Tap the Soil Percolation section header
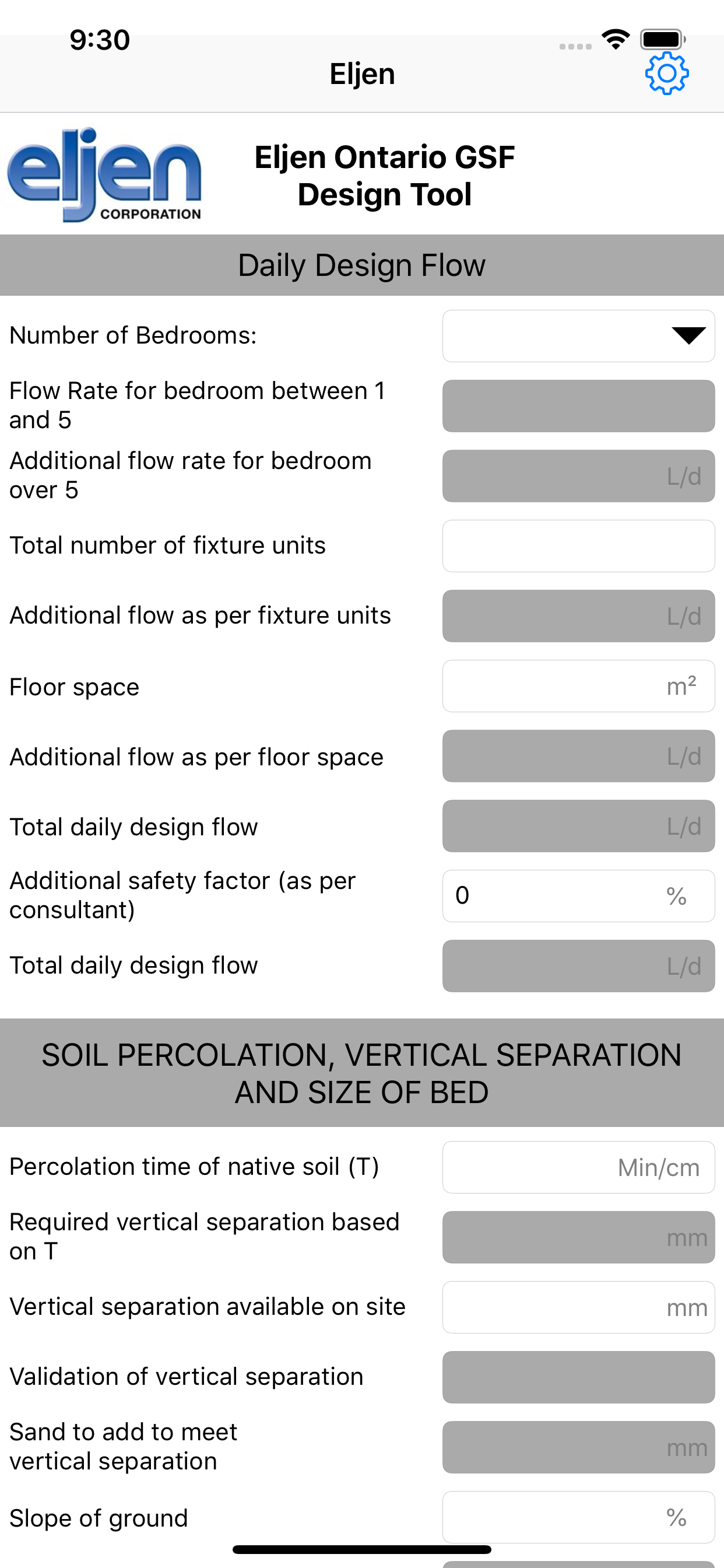This screenshot has width=724, height=1568. point(362,1073)
